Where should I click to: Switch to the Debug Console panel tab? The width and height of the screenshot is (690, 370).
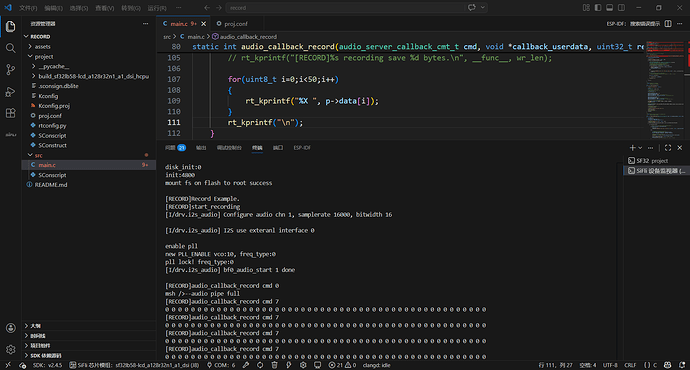click(229, 148)
